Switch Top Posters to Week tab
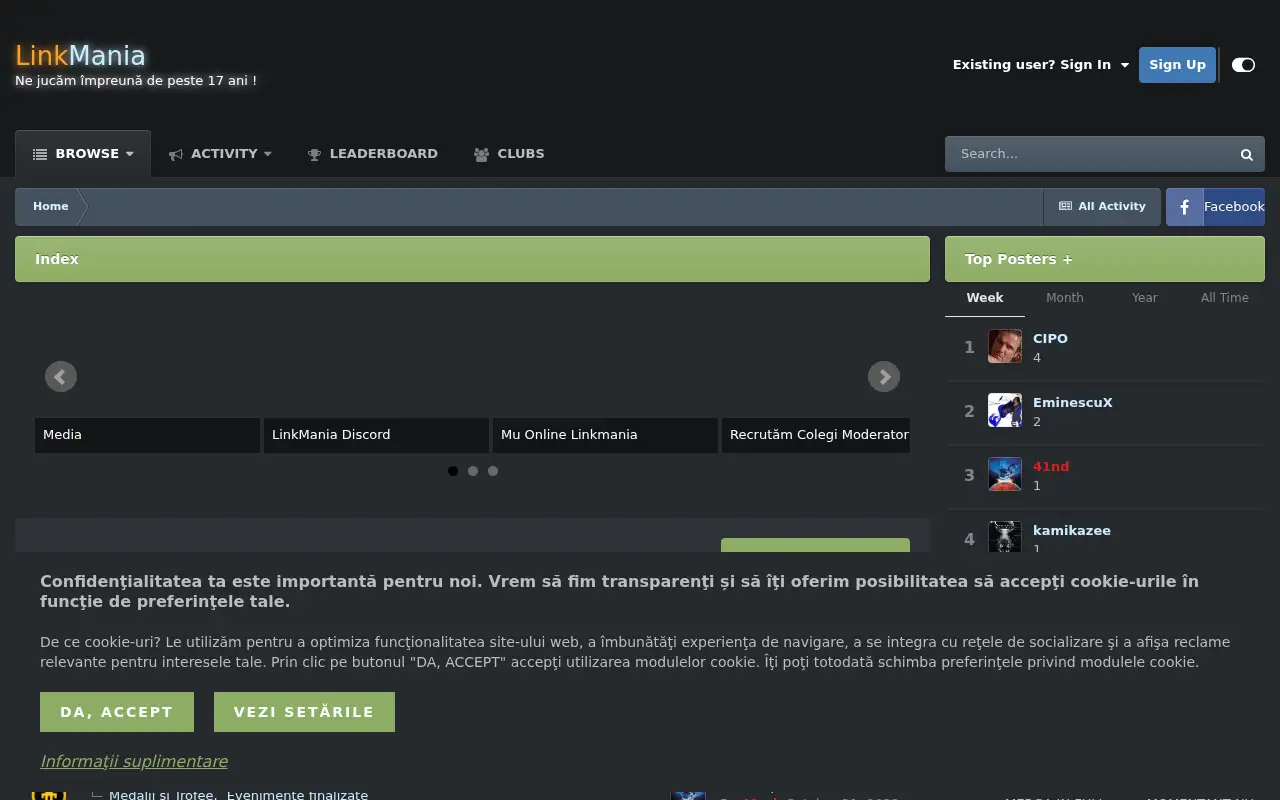The width and height of the screenshot is (1280, 800). coord(985,298)
